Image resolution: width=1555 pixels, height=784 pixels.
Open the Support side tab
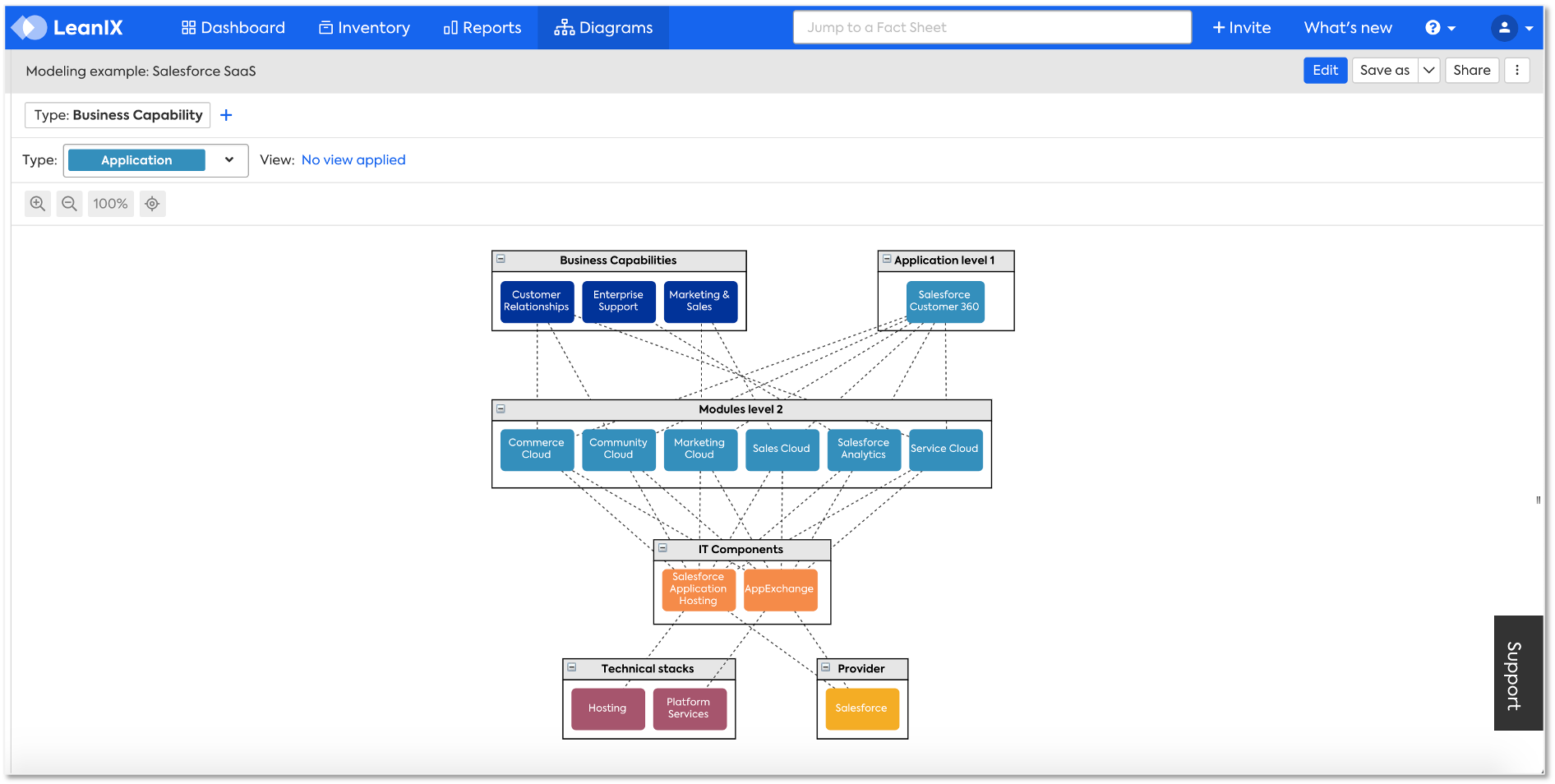(x=1517, y=673)
